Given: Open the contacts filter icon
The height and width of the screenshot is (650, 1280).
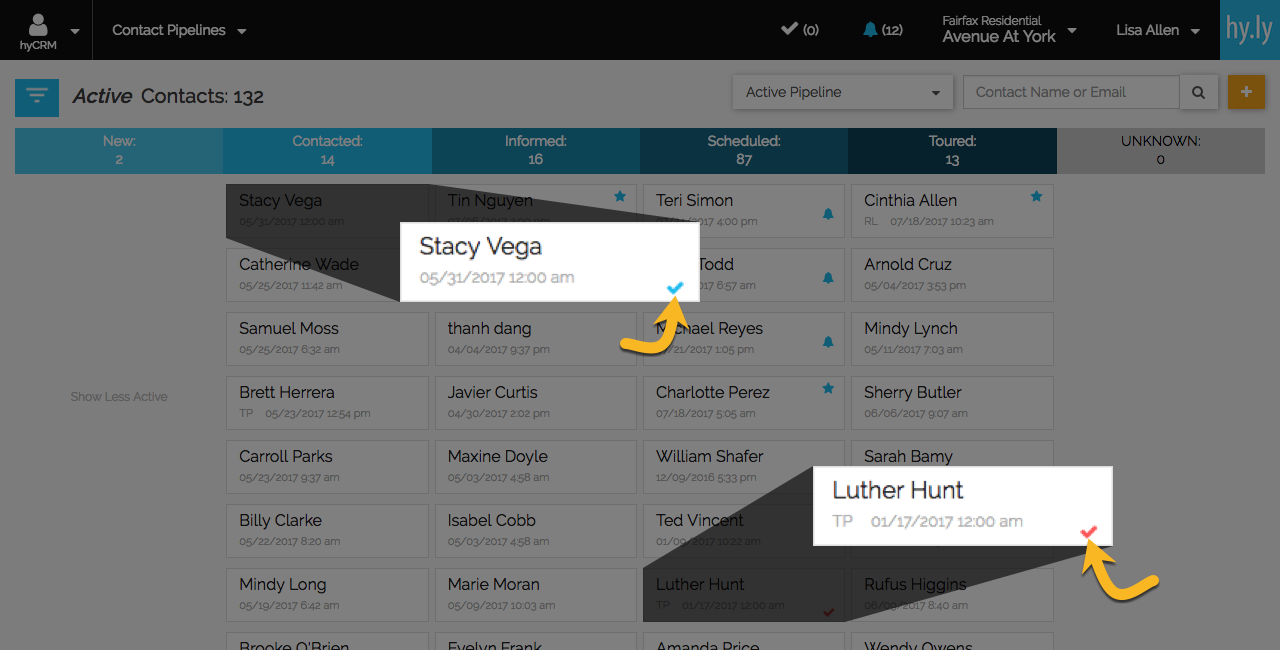Looking at the screenshot, I should click(37, 97).
